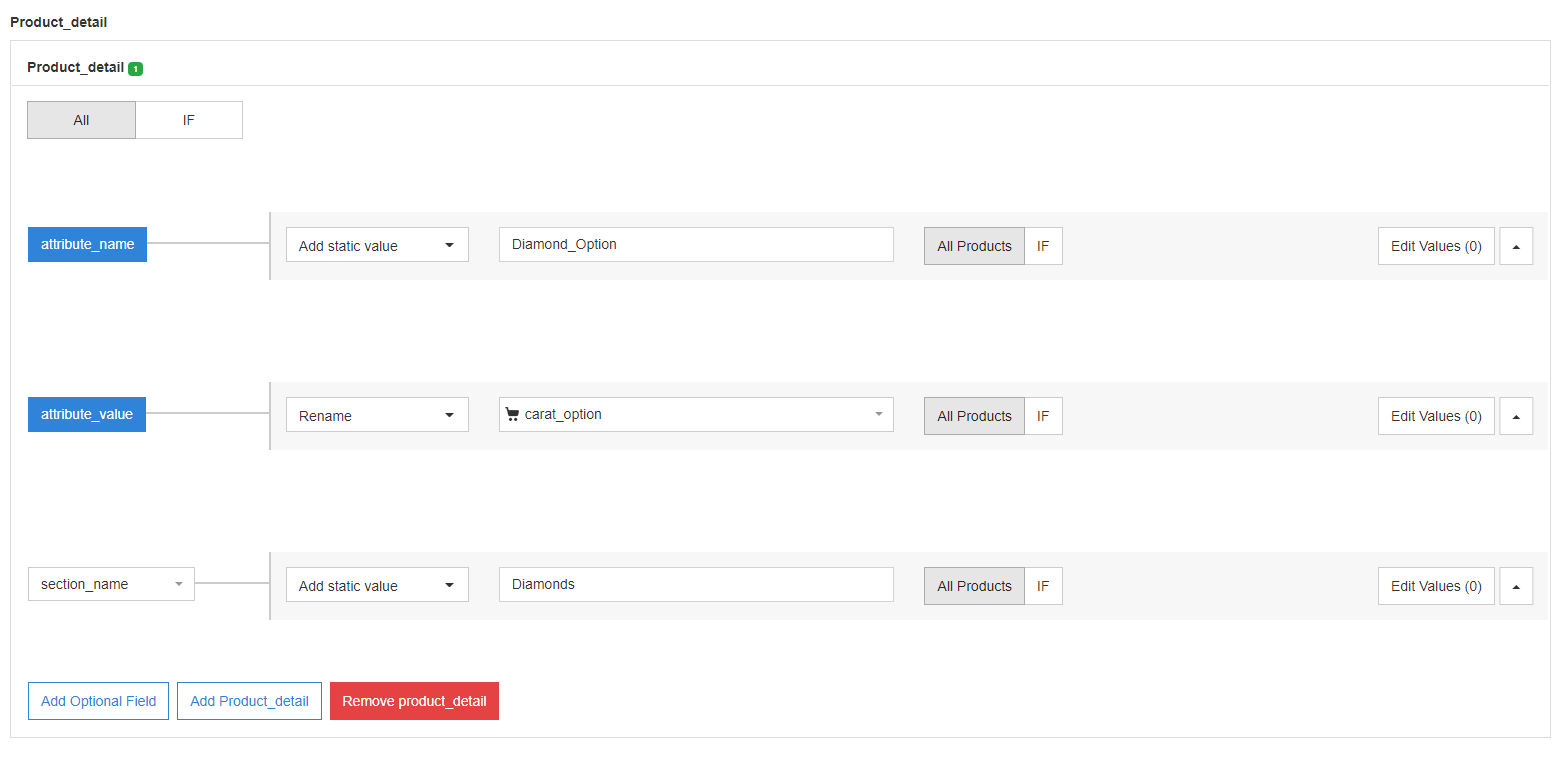Click the red Remove product_detail button
This screenshot has width=1566, height=765.
point(414,701)
